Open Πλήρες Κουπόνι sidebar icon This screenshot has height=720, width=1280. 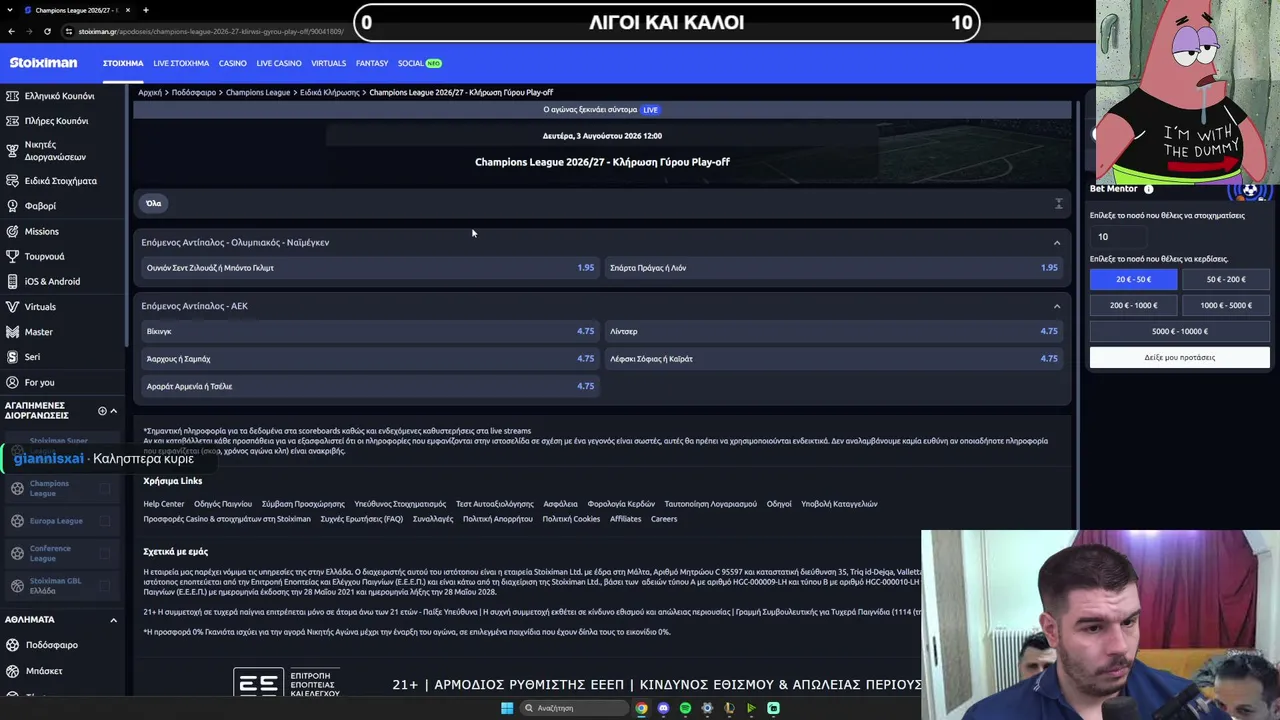click(x=13, y=121)
